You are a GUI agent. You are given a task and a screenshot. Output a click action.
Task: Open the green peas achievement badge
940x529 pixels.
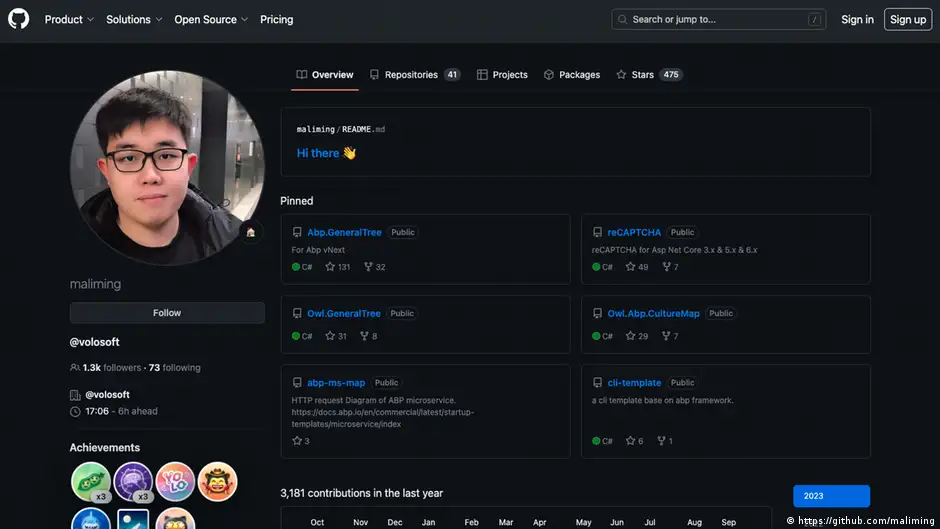coord(90,481)
